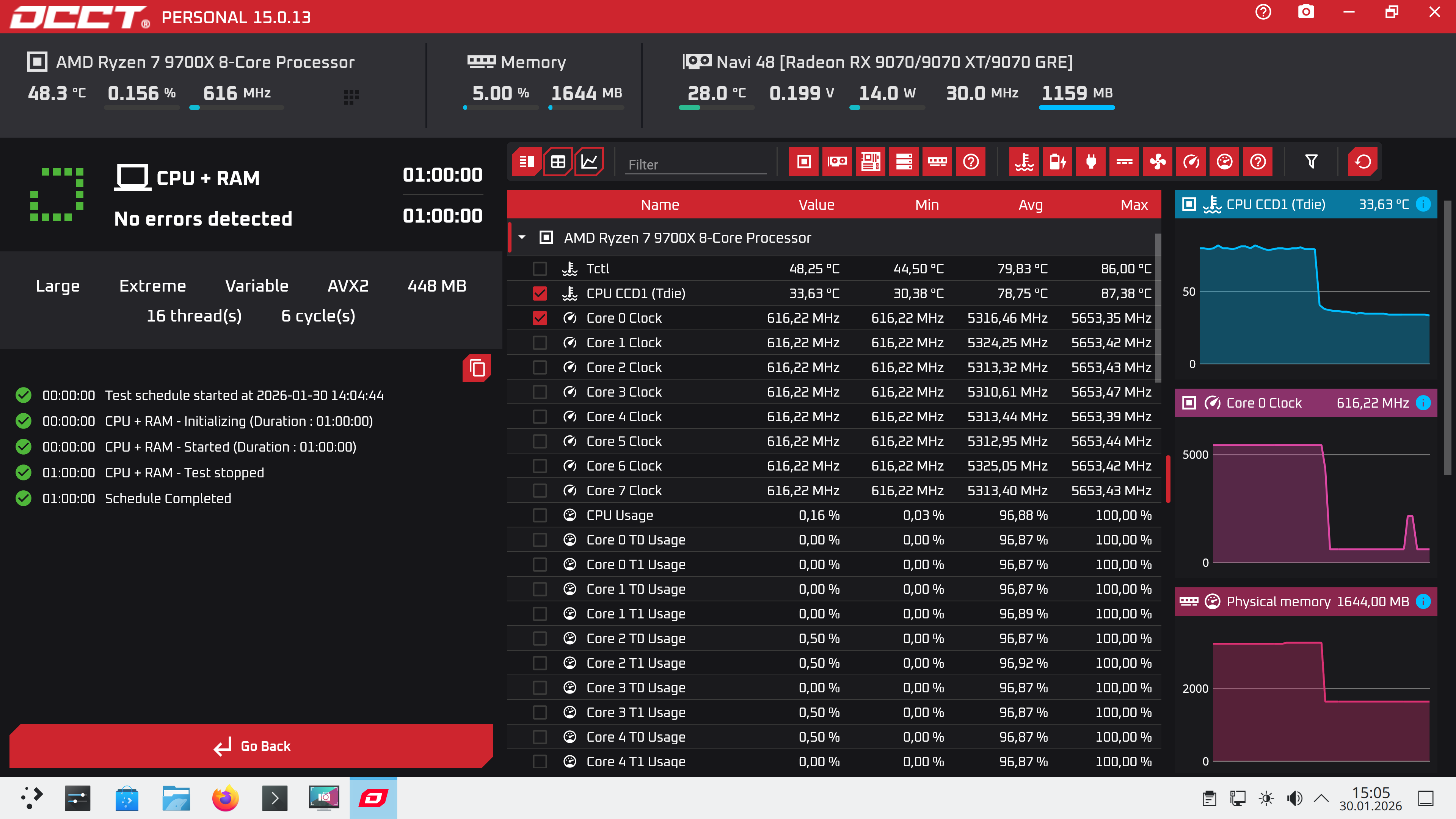Copy the test log to clipboard

[x=477, y=368]
